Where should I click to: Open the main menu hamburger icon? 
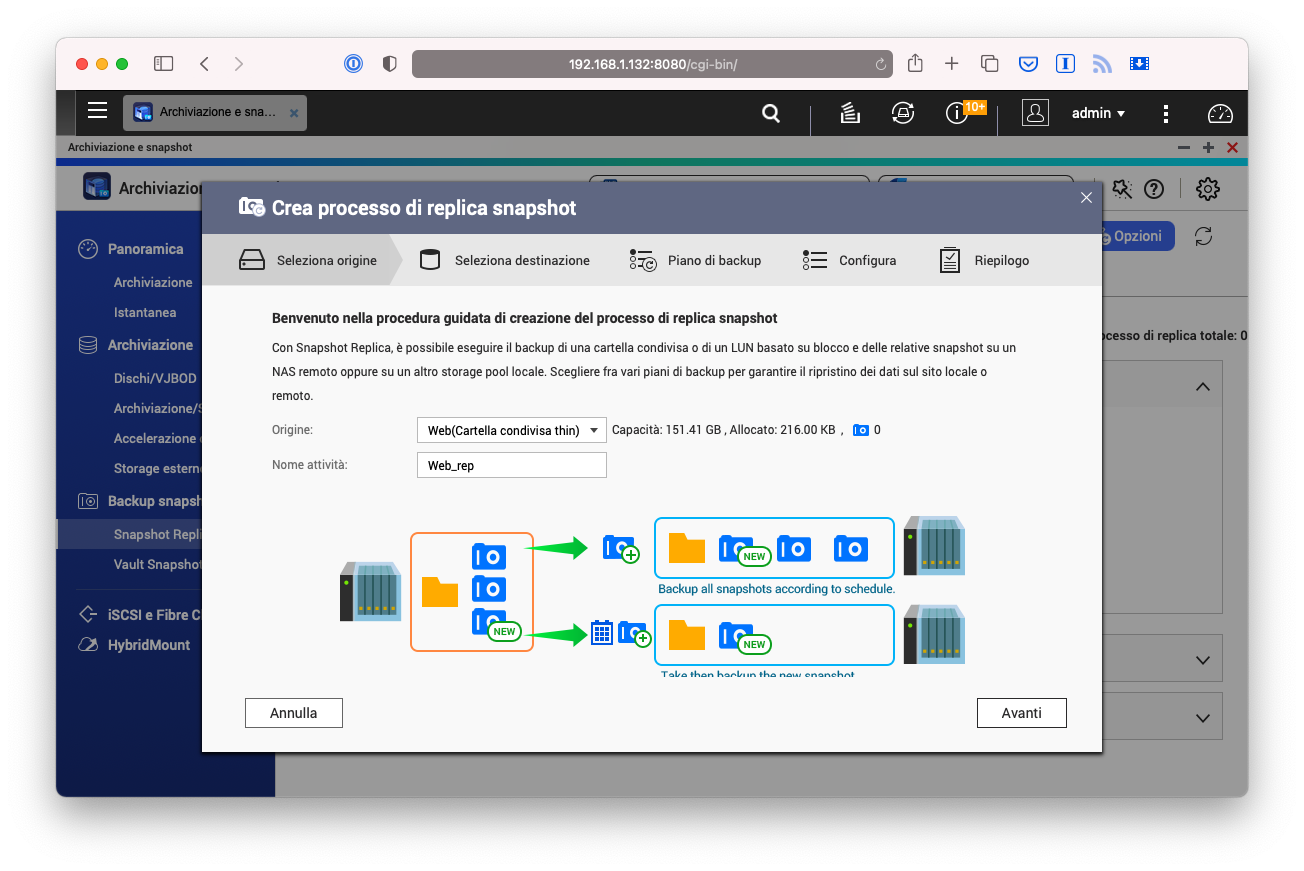(x=97, y=110)
